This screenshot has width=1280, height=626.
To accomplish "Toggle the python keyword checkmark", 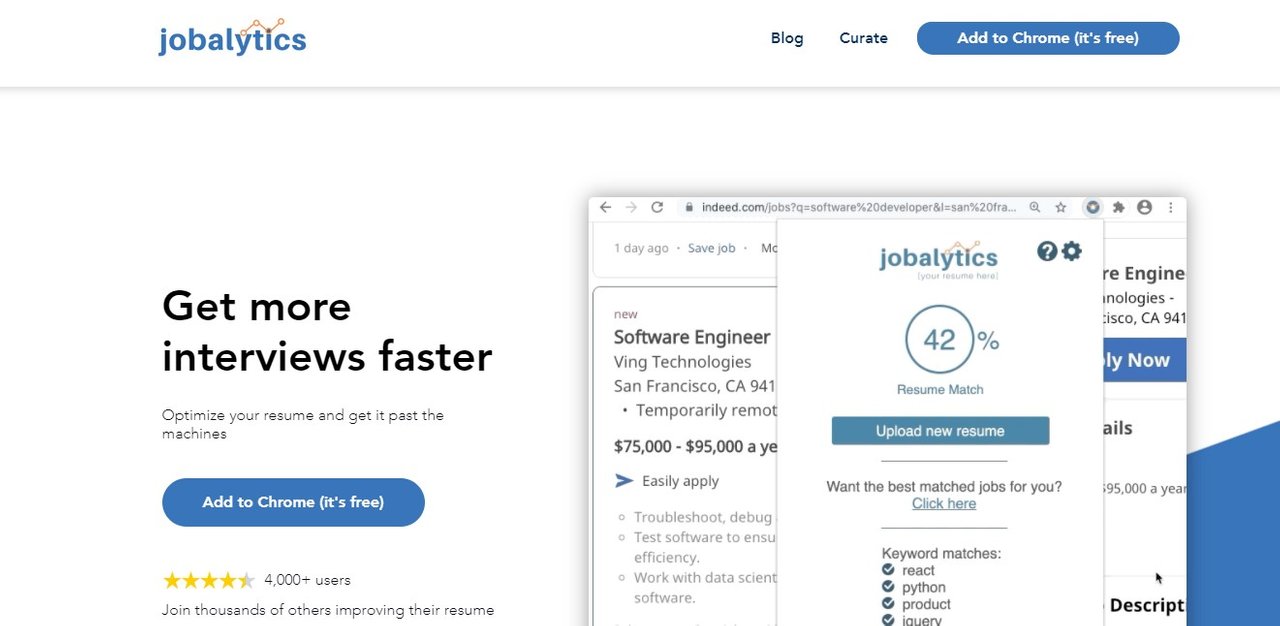I will click(888, 587).
